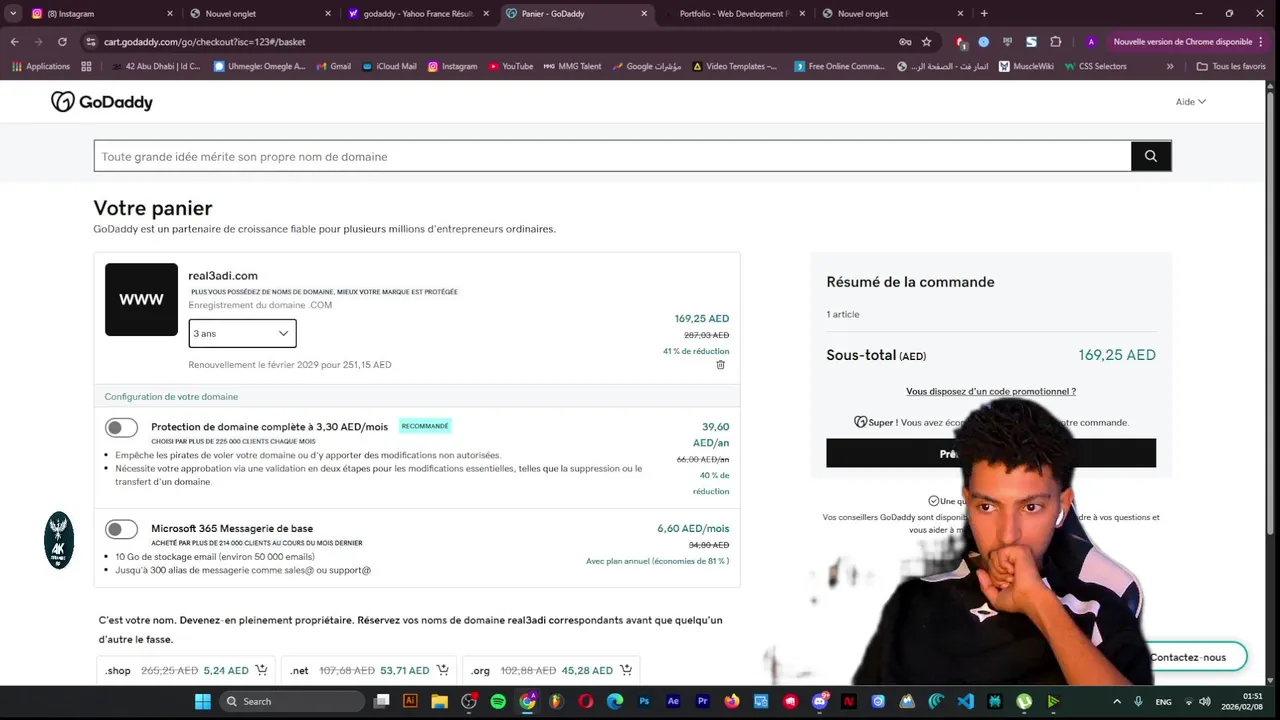Image resolution: width=1280 pixels, height=720 pixels.
Task: Open the Applications bookmarks shortcut
Action: point(41,66)
